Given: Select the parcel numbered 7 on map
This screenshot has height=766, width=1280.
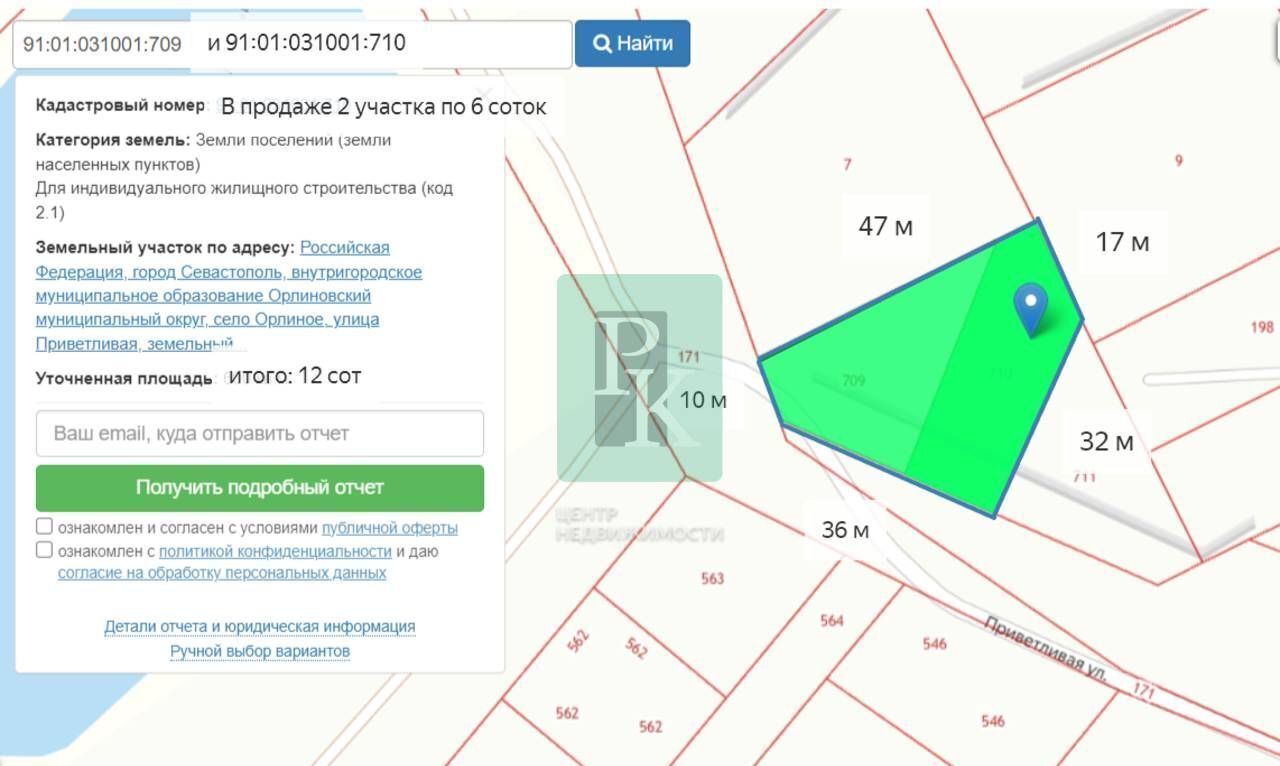Looking at the screenshot, I should [847, 164].
